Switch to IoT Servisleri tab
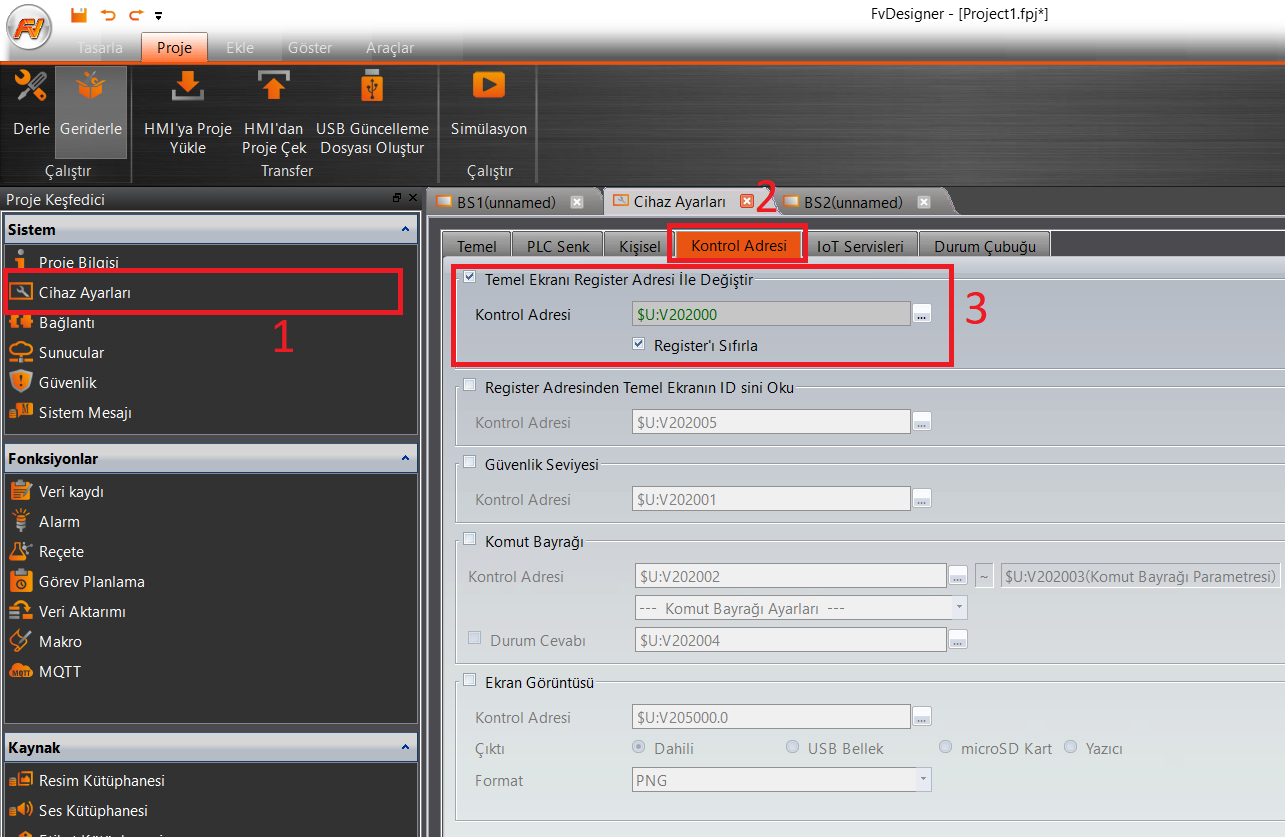The image size is (1285, 837). pos(860,246)
